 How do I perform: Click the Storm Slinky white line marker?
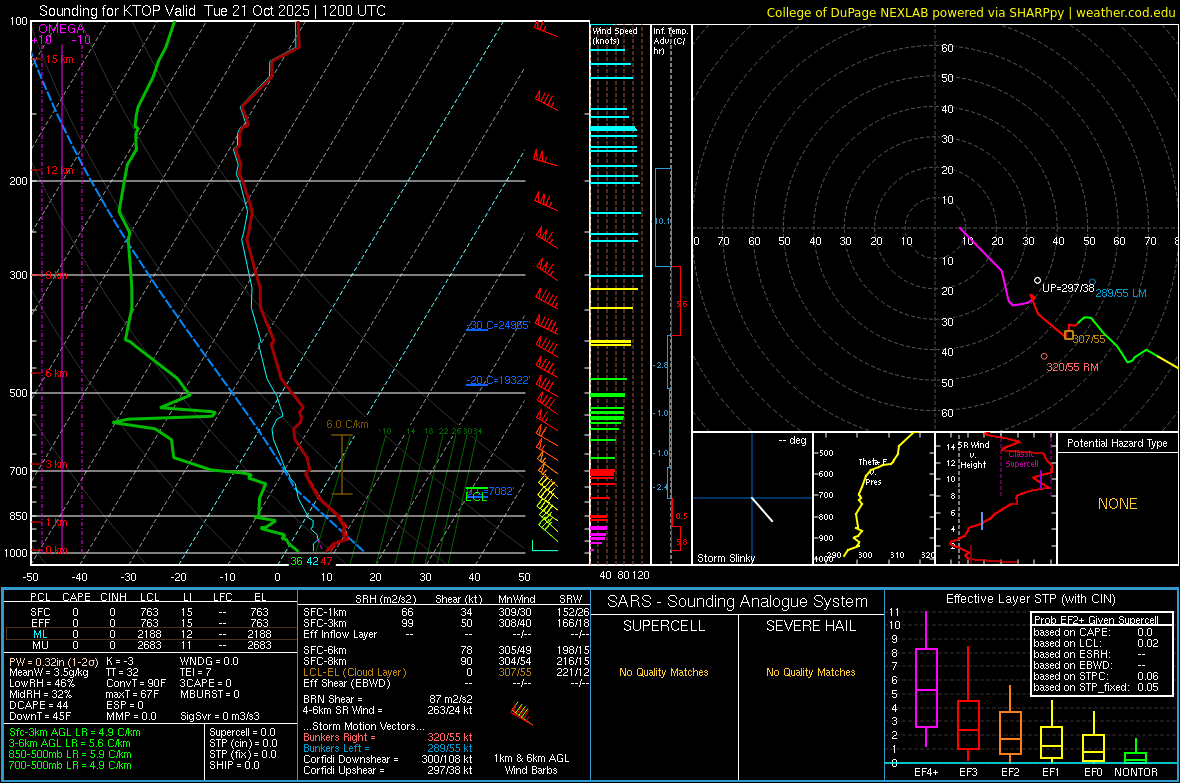[x=762, y=509]
